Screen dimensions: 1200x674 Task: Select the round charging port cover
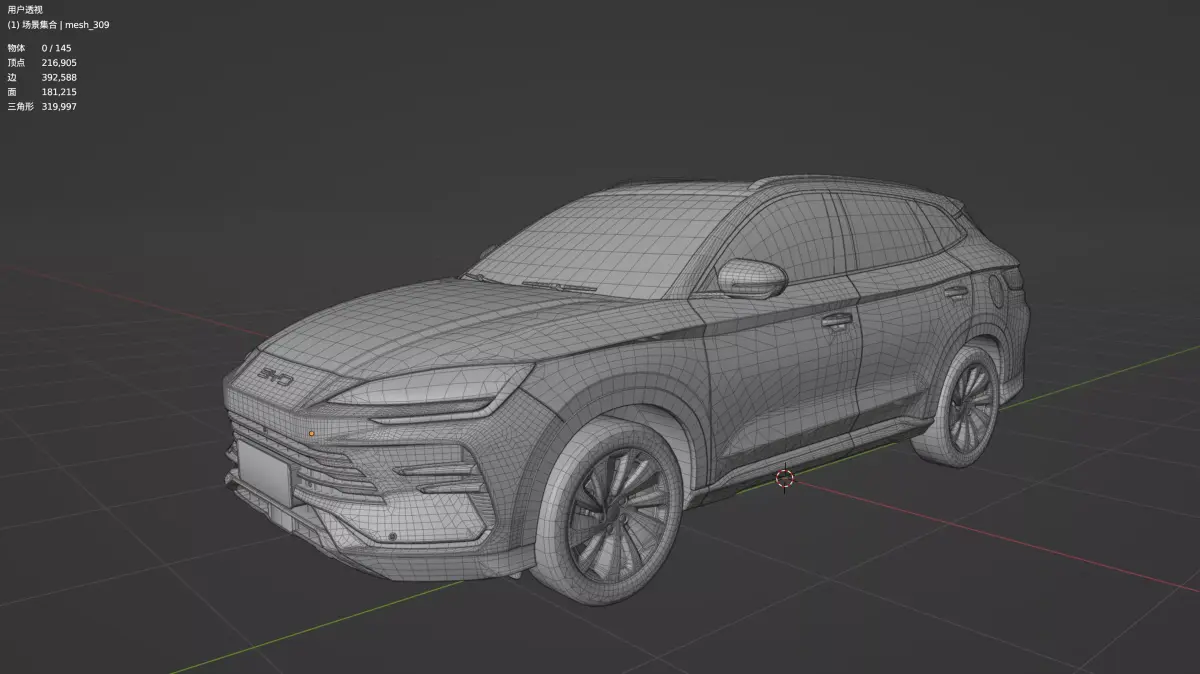point(996,290)
